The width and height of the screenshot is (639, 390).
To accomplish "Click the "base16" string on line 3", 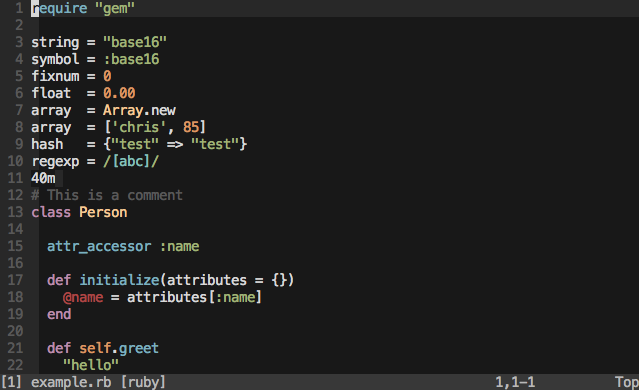I will coord(135,42).
